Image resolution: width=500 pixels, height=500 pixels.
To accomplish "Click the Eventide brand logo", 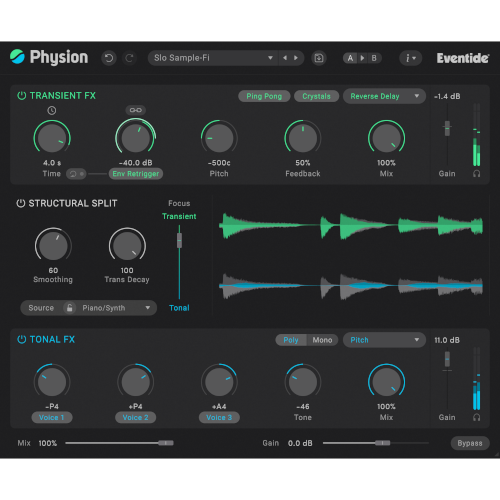I will click(x=463, y=58).
